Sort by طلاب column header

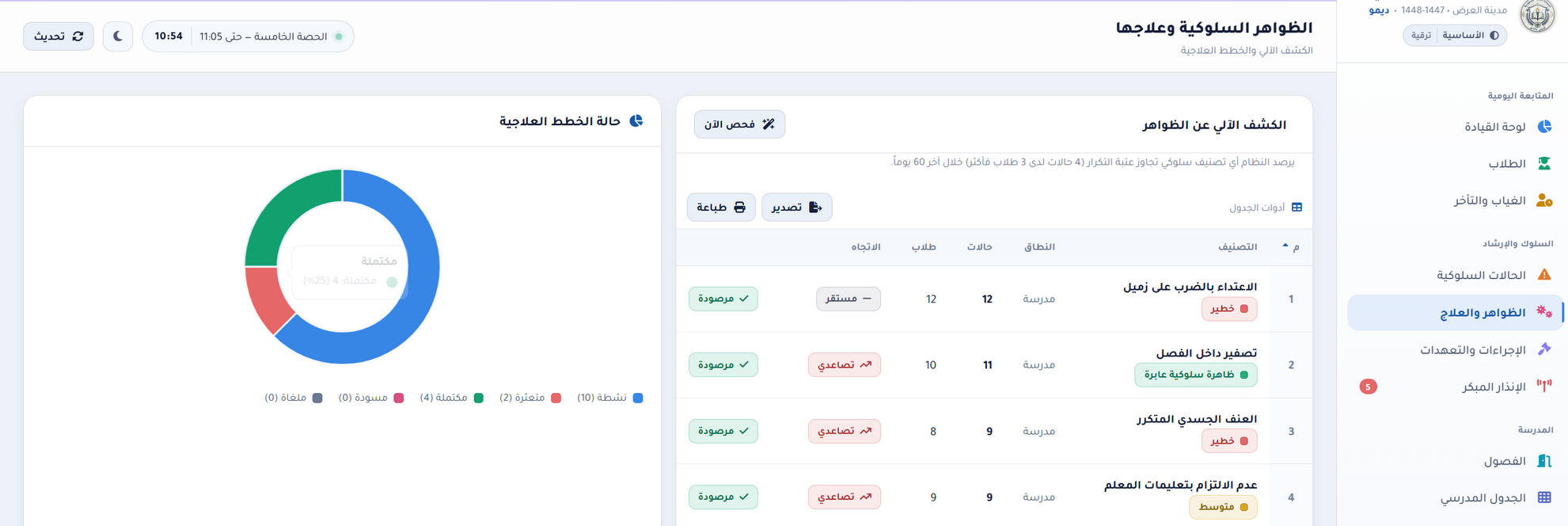coord(924,247)
